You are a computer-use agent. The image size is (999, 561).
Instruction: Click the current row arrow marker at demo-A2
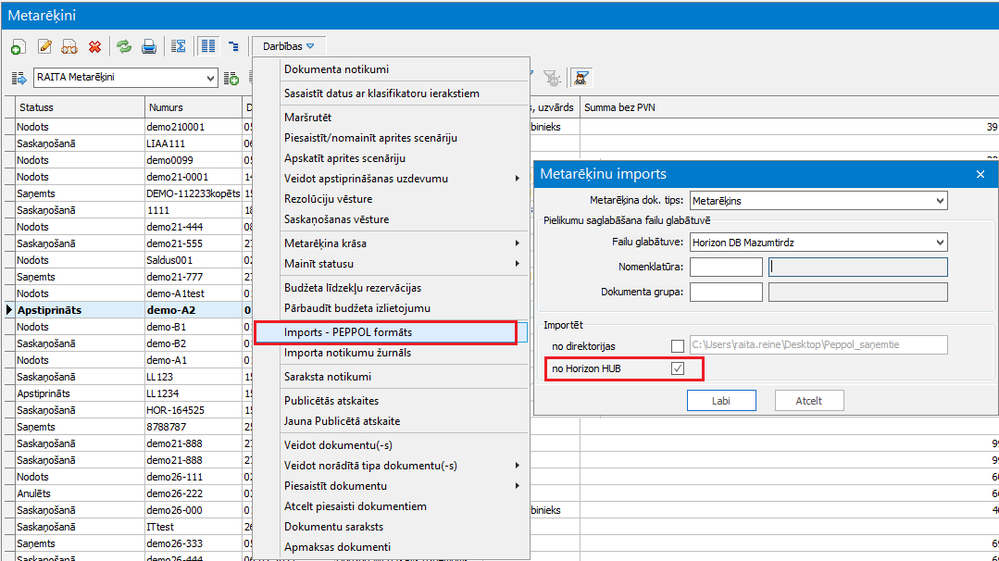click(9, 310)
